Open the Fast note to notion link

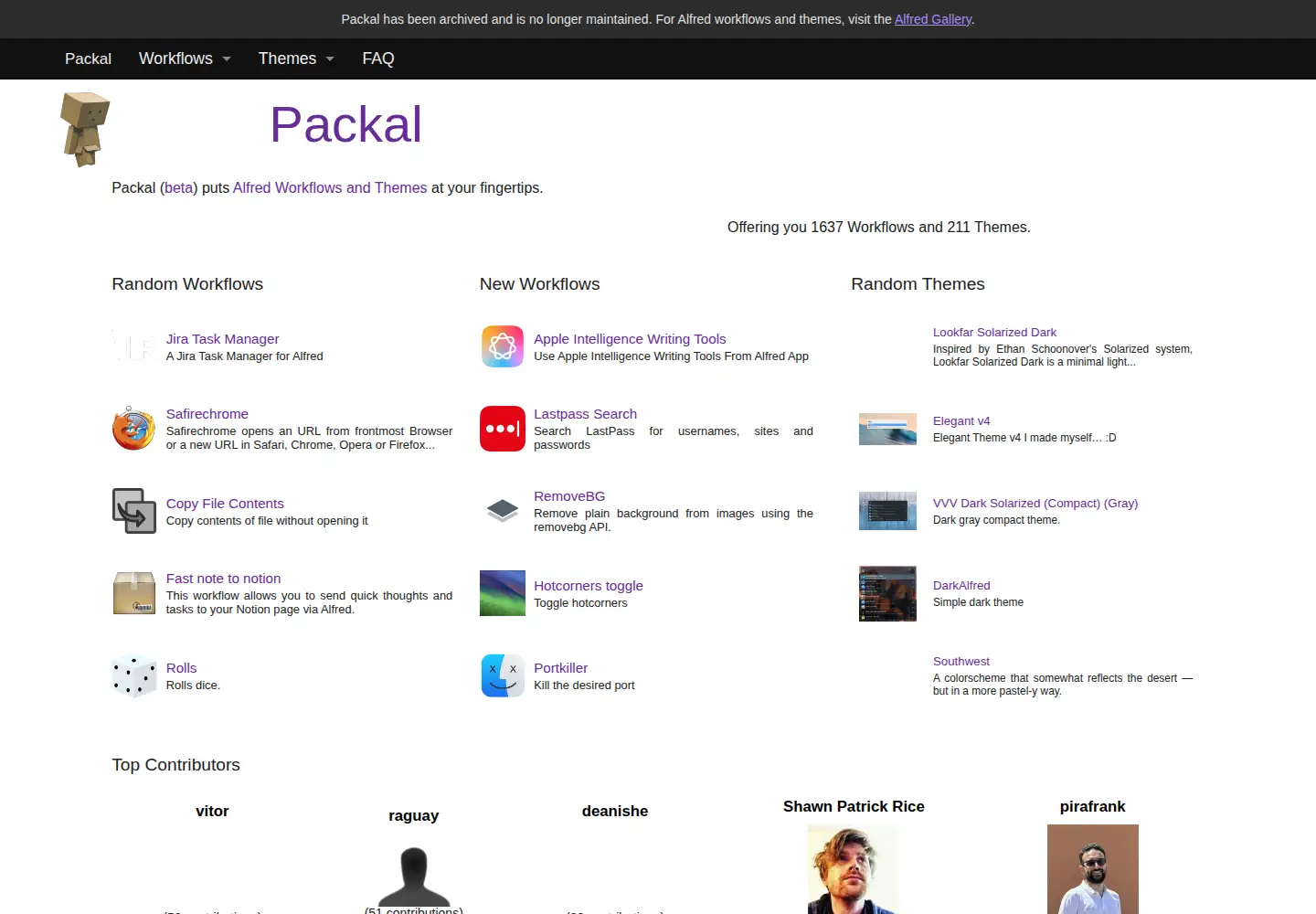point(223,579)
